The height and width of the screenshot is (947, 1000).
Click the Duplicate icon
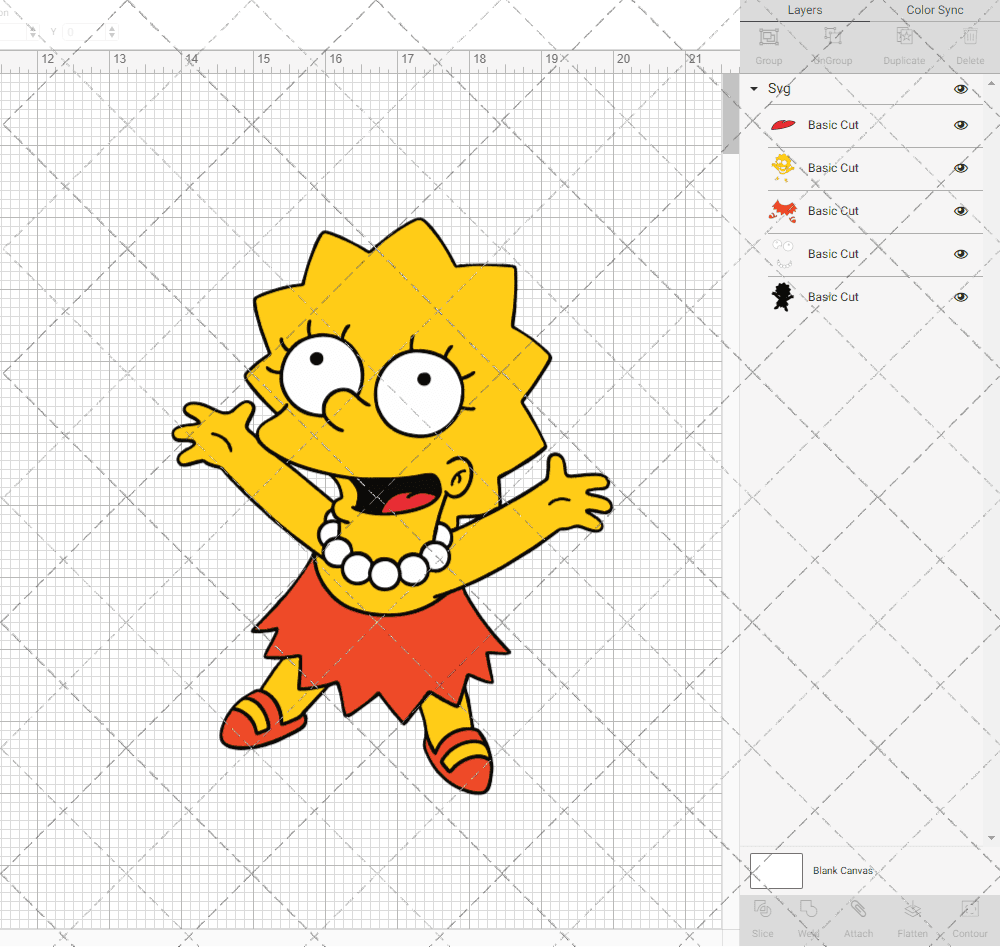click(x=904, y=37)
